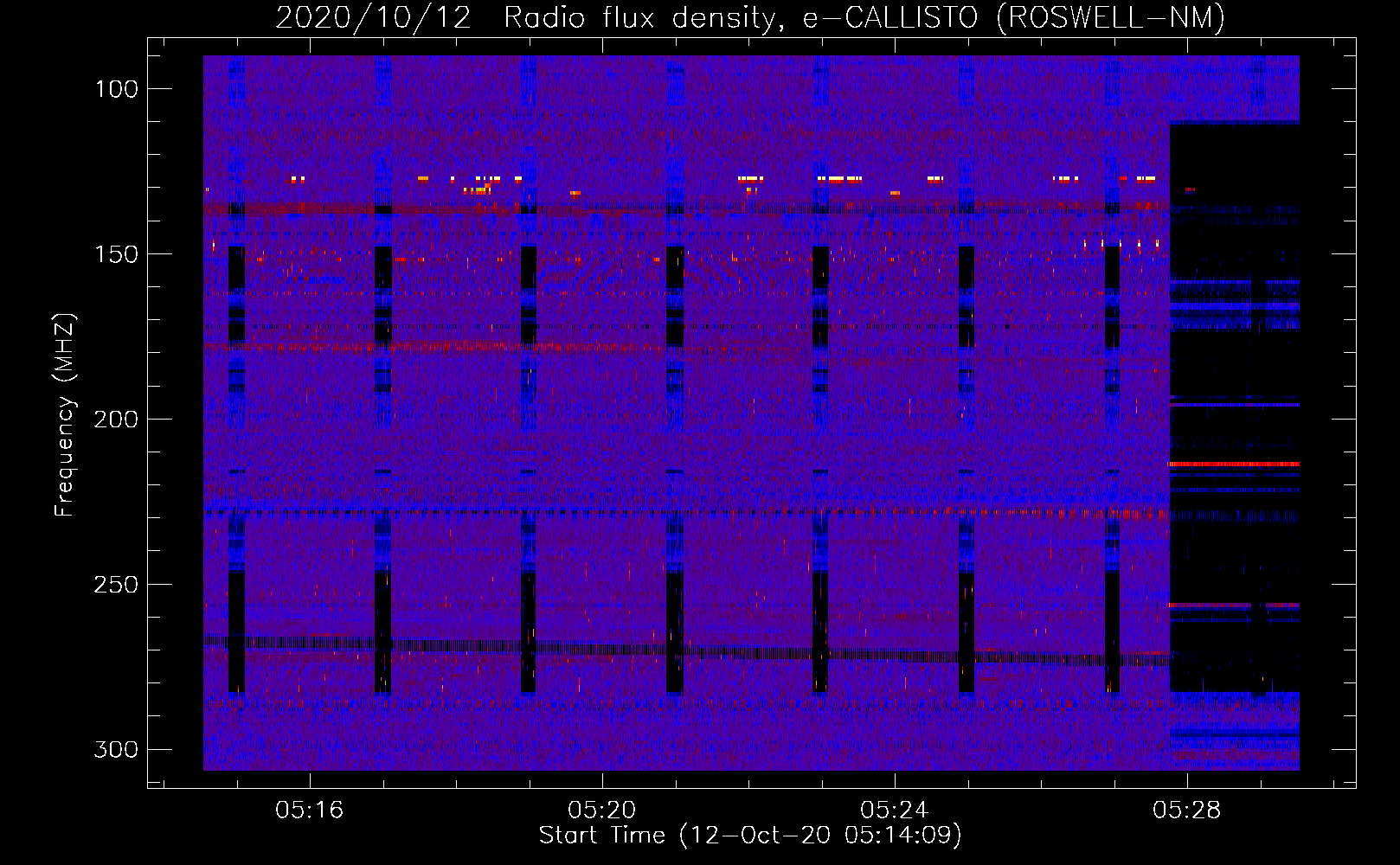Click the "05:24" time tick label

coord(894,811)
